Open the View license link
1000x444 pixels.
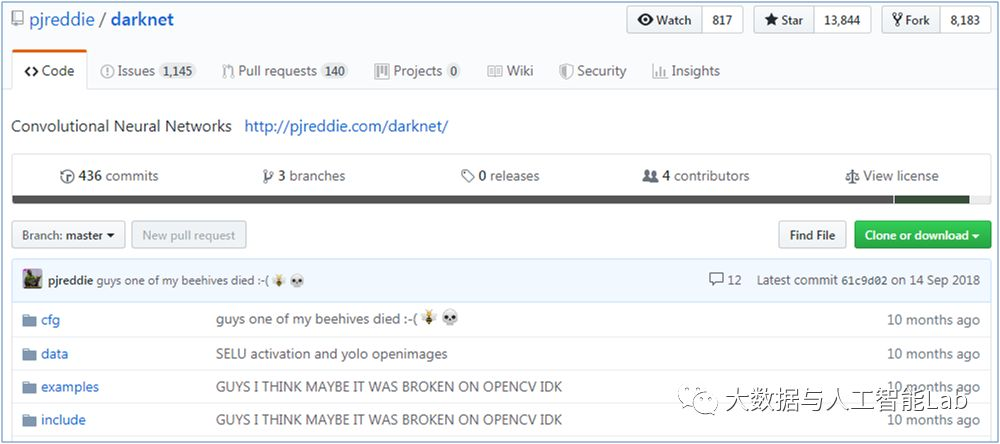pyautogui.click(x=892, y=176)
